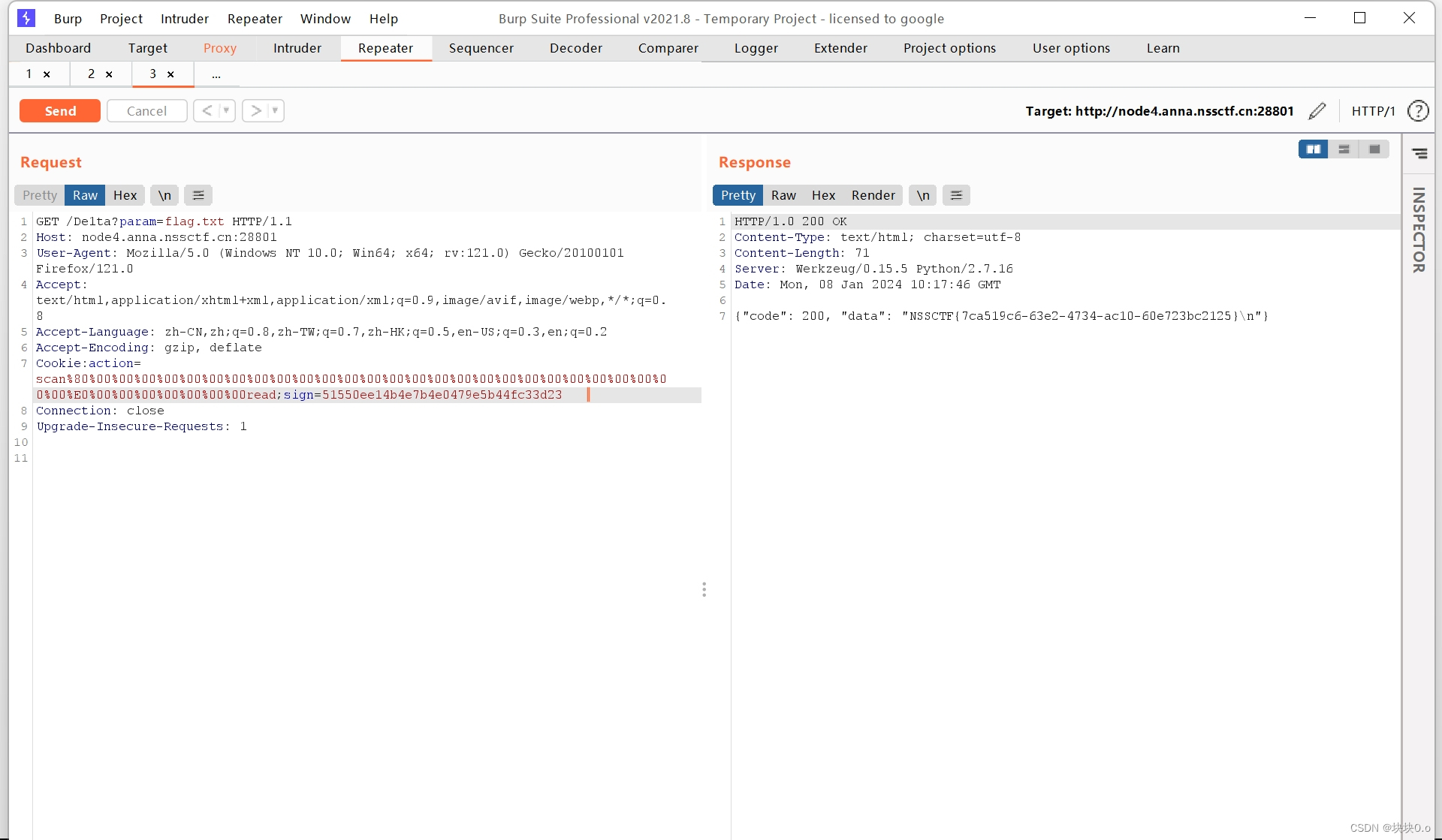Open the back history dropdown arrow
The height and width of the screenshot is (840, 1442).
[x=227, y=111]
